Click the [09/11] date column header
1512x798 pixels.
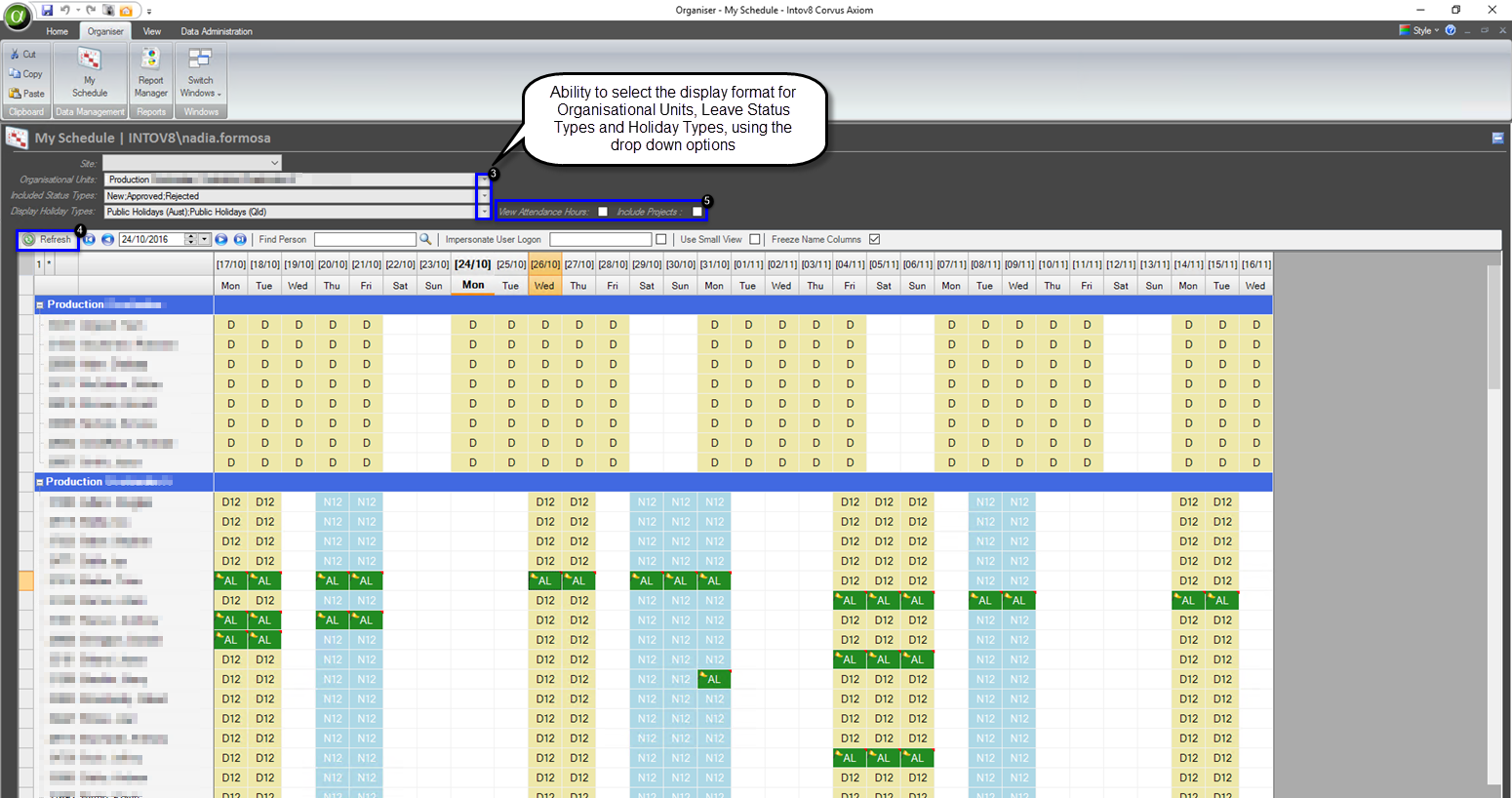tap(1019, 264)
